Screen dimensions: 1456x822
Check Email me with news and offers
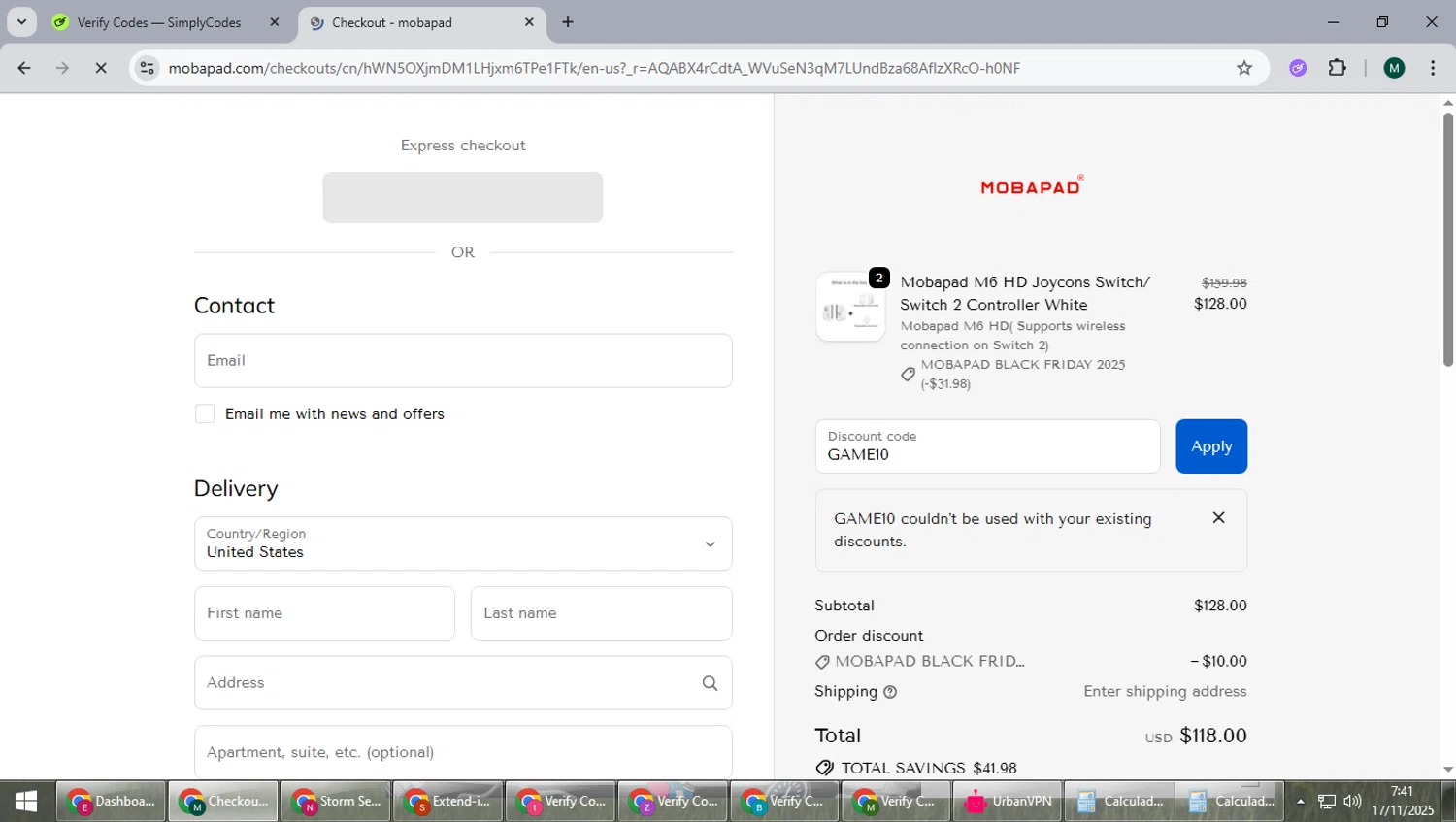tap(205, 414)
